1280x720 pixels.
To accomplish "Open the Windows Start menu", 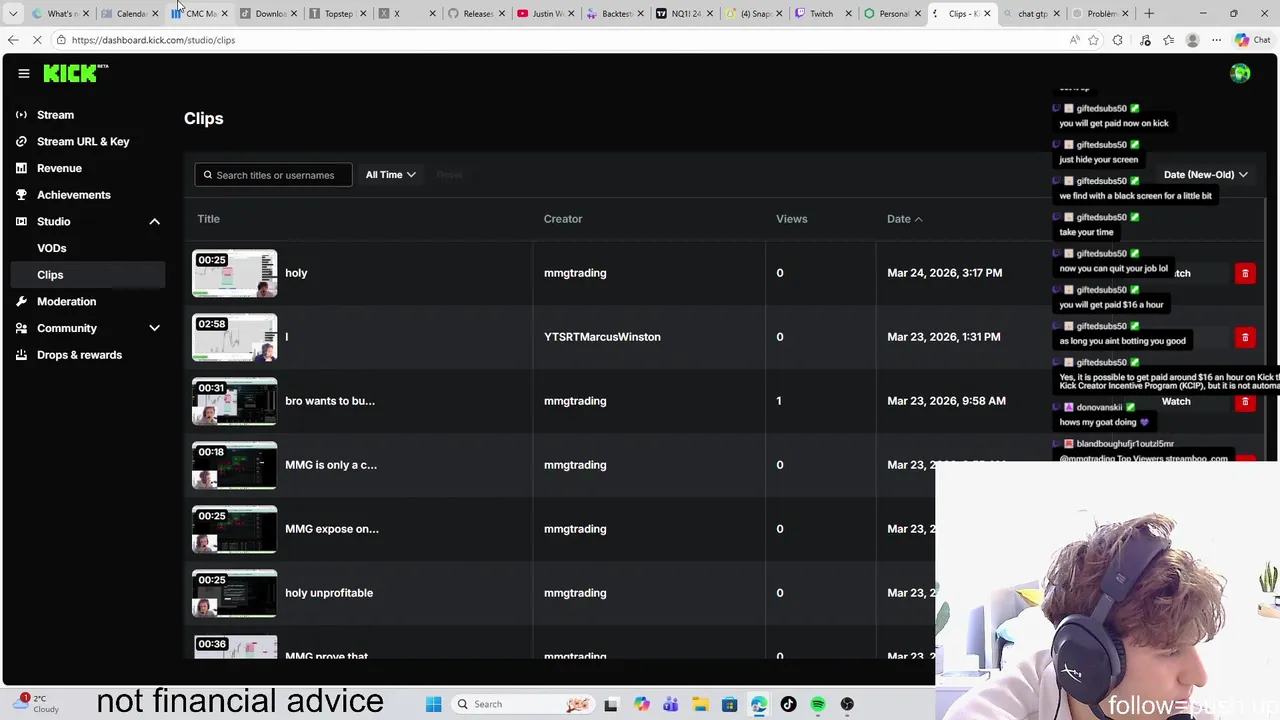I will [433, 704].
